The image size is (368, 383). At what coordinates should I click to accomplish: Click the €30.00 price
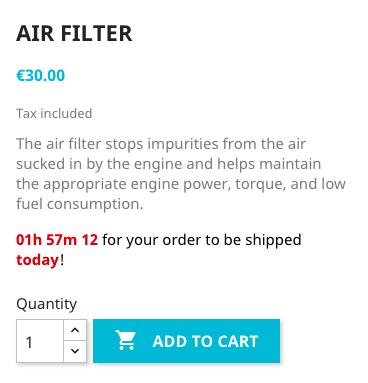[x=41, y=76]
